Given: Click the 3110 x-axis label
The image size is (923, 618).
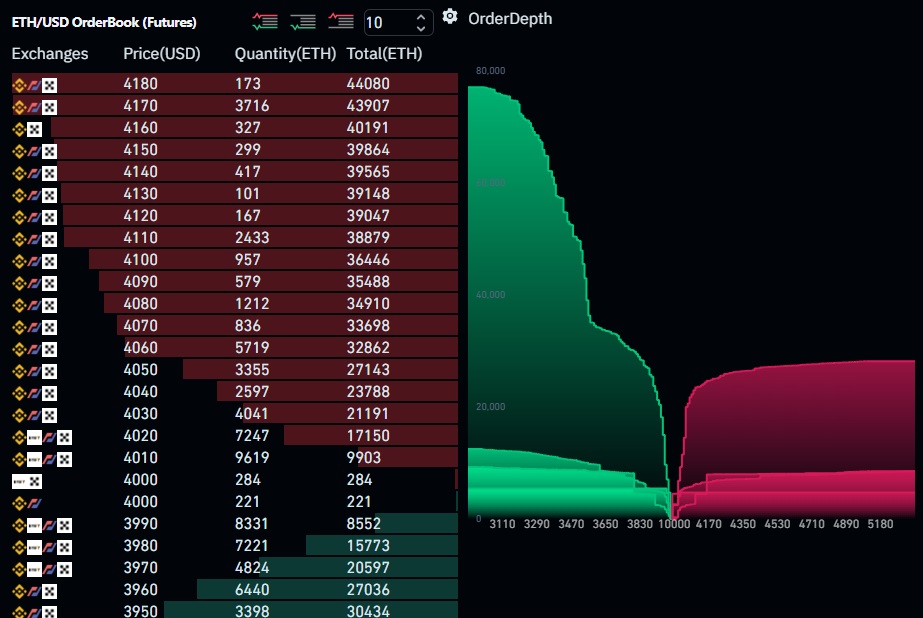Looking at the screenshot, I should 502,524.
